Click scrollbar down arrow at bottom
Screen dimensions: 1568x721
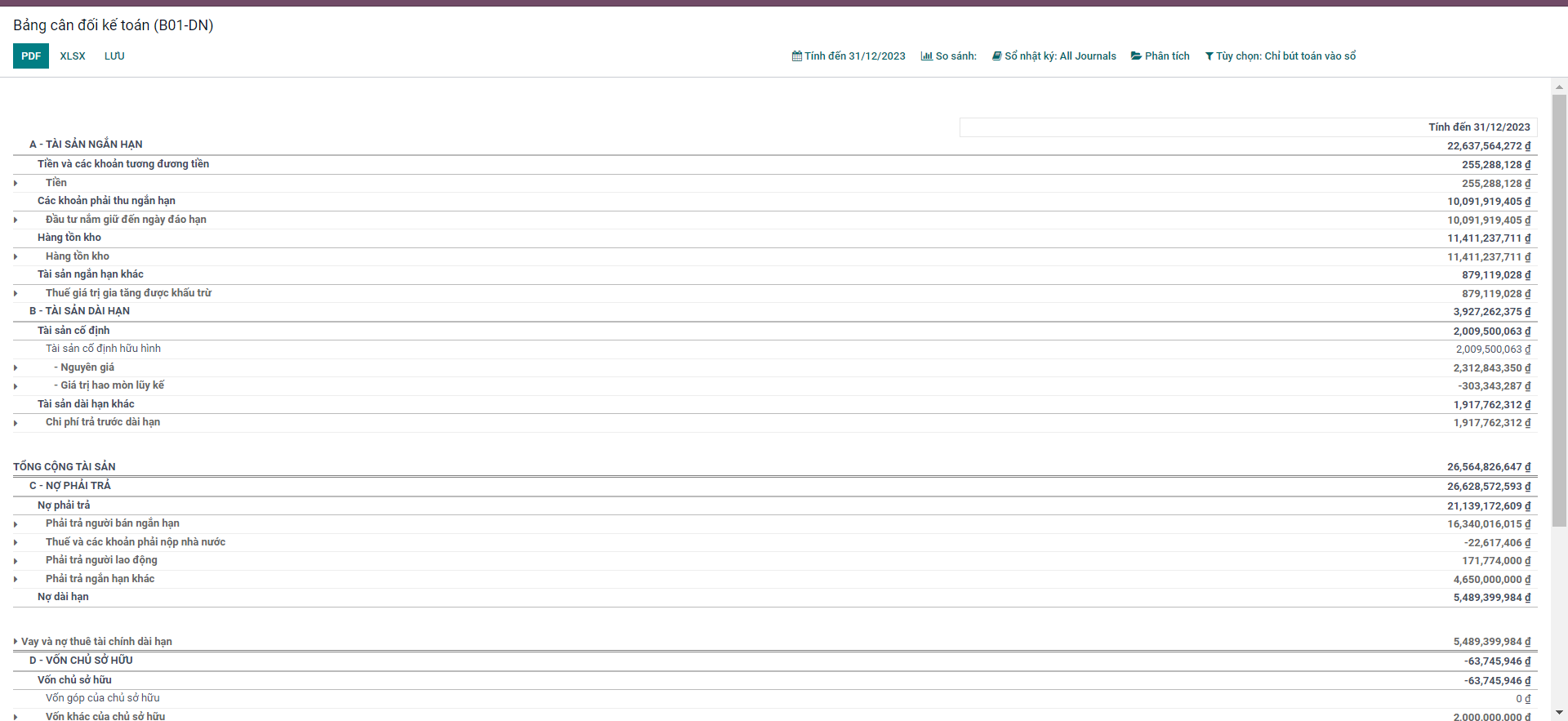click(1559, 713)
